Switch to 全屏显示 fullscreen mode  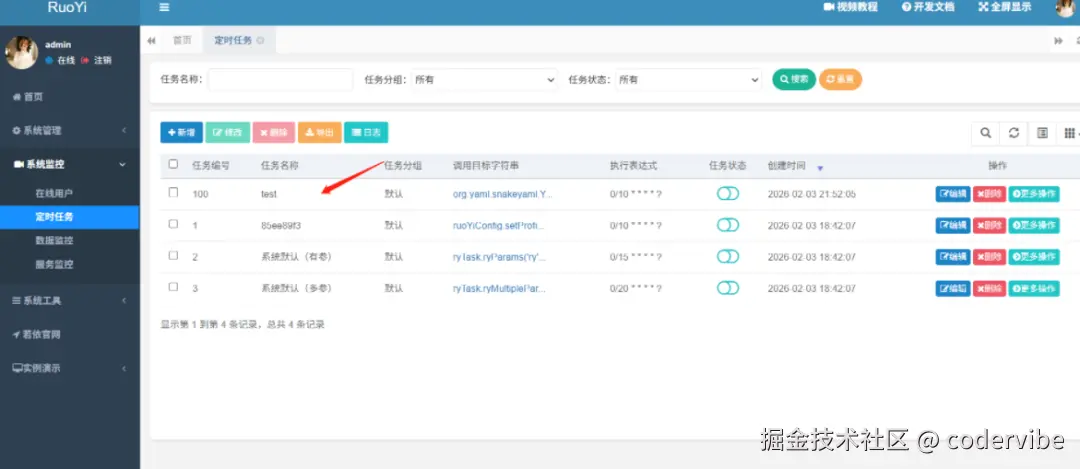(1005, 7)
